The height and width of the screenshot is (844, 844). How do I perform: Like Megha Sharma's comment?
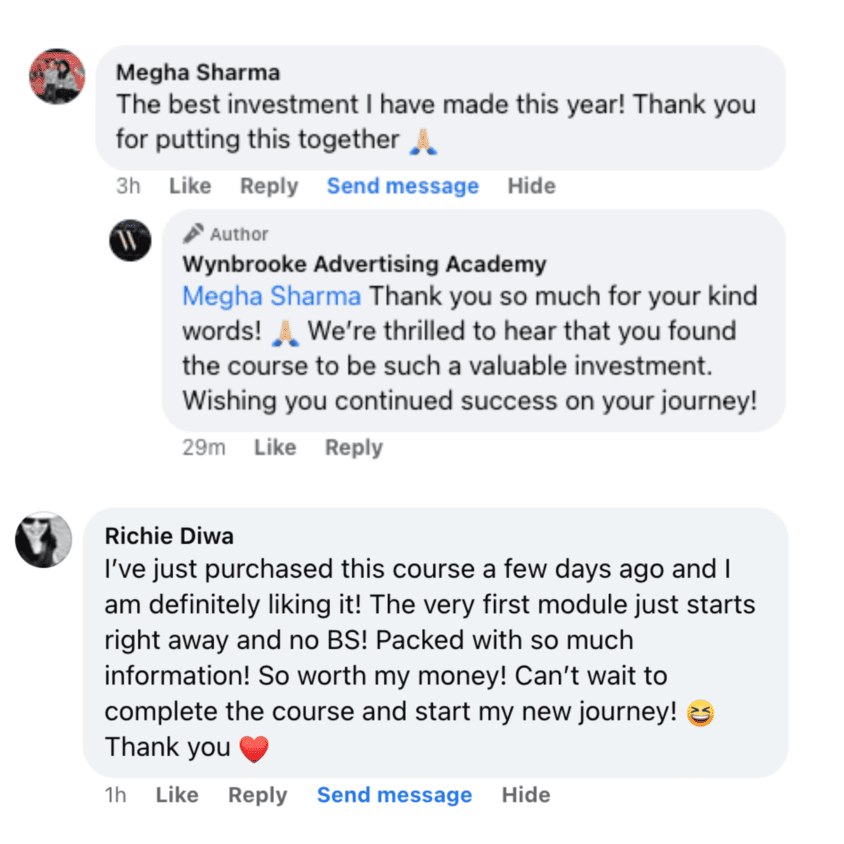(x=190, y=186)
